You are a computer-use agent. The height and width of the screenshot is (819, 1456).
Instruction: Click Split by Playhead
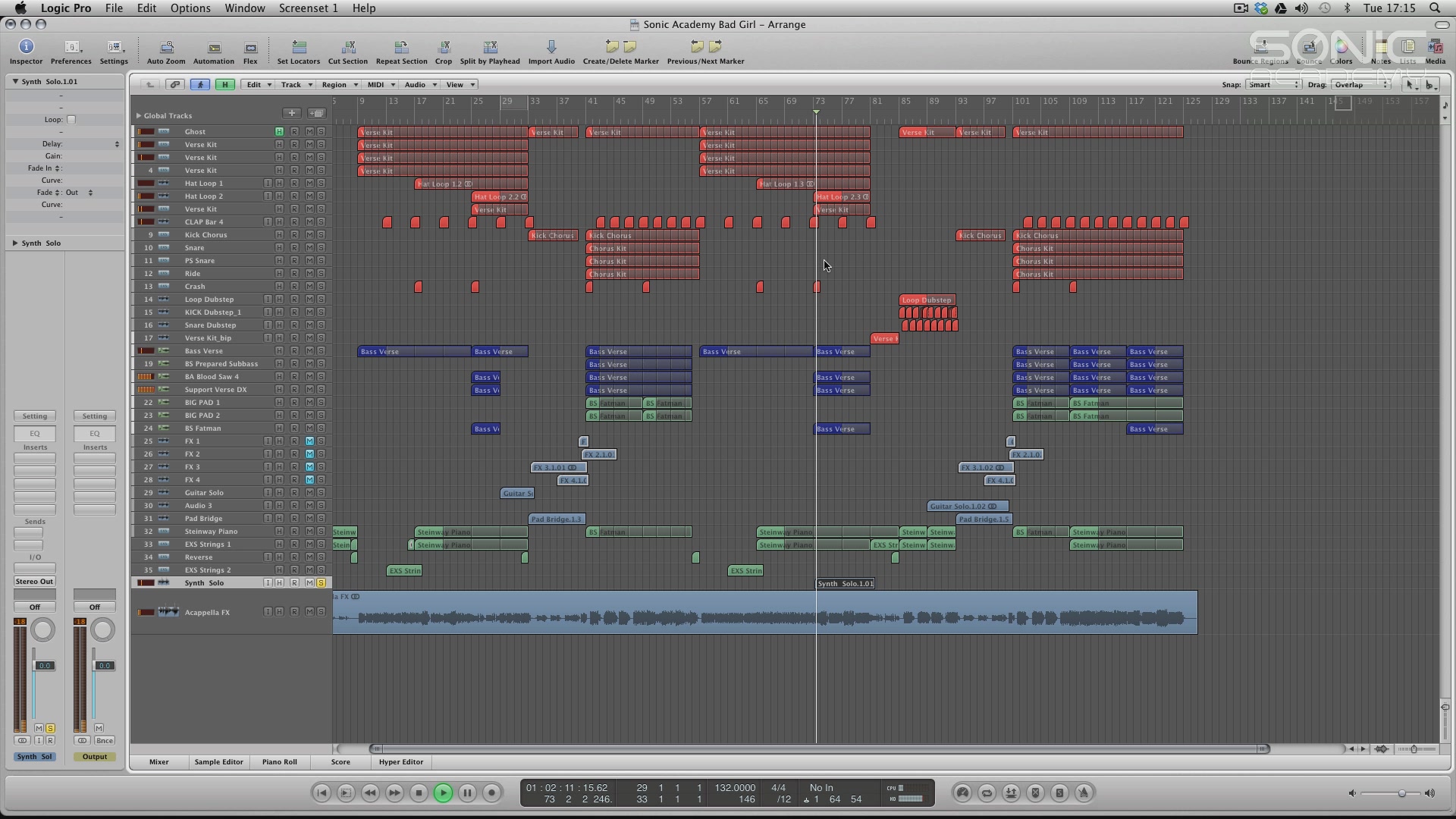pyautogui.click(x=490, y=52)
